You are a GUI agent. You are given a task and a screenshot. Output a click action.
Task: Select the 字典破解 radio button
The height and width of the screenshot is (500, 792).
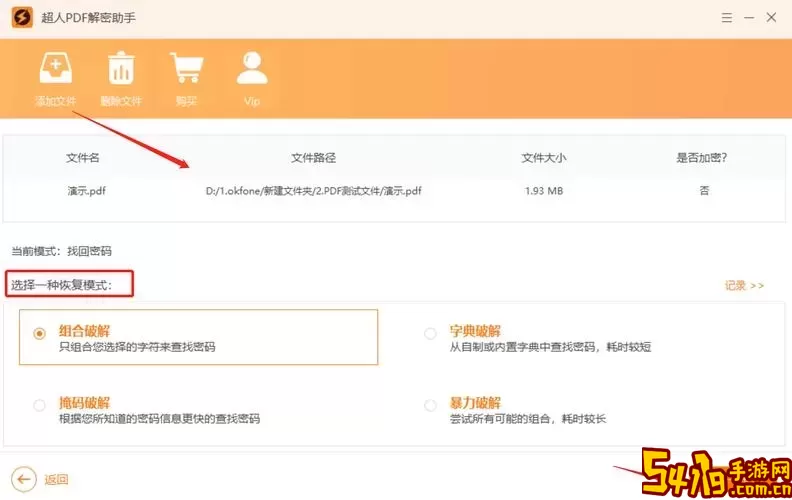tap(430, 333)
